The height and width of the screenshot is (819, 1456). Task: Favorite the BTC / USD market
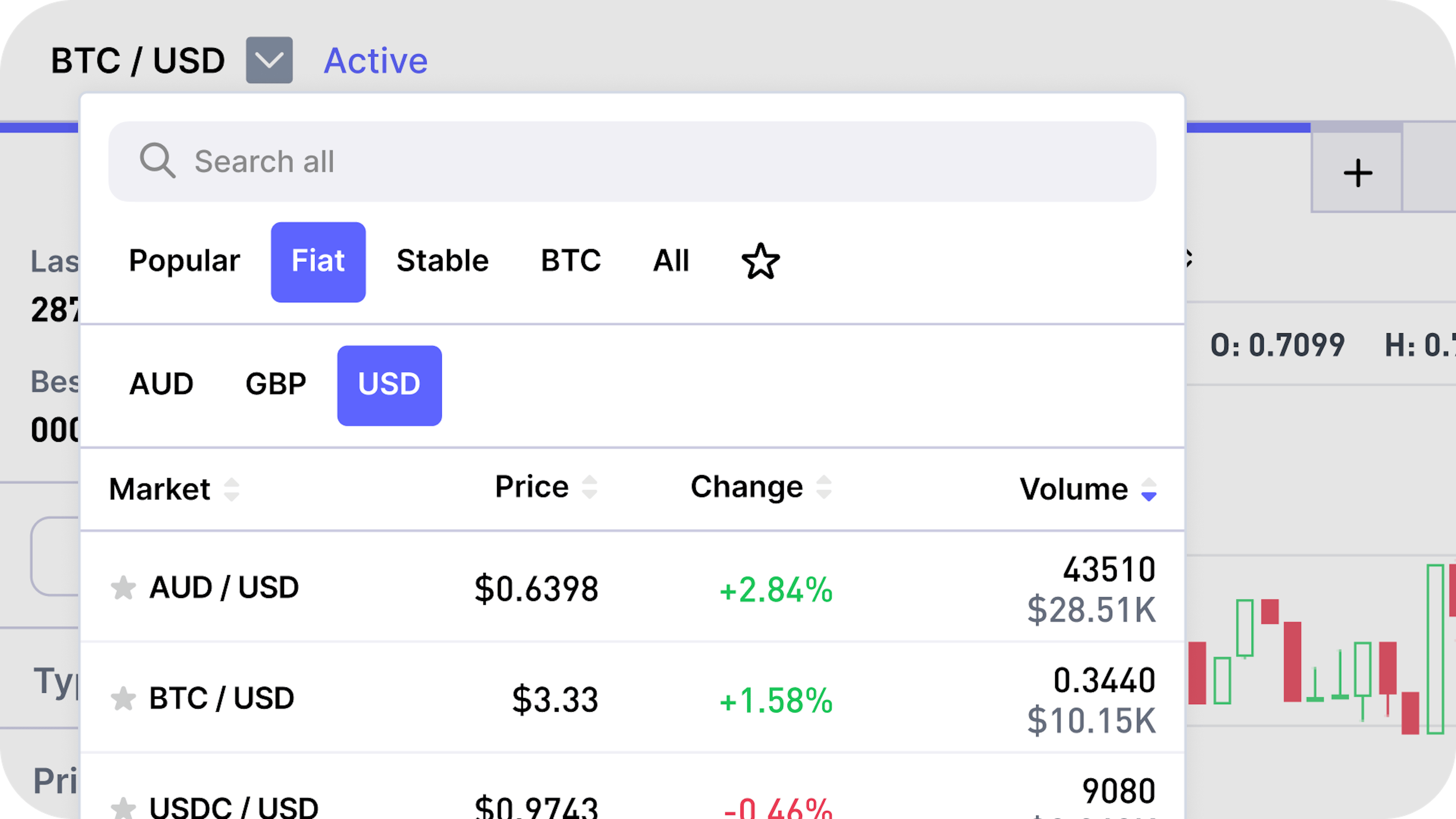(x=124, y=698)
